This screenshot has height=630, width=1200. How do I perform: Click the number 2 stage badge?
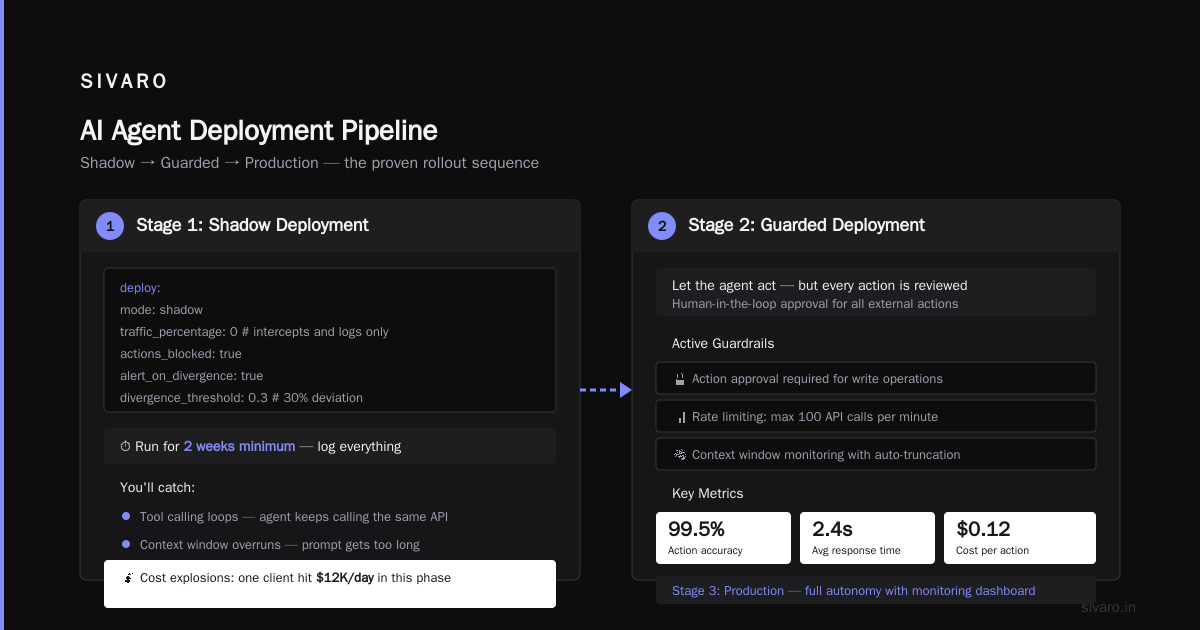[x=662, y=226]
